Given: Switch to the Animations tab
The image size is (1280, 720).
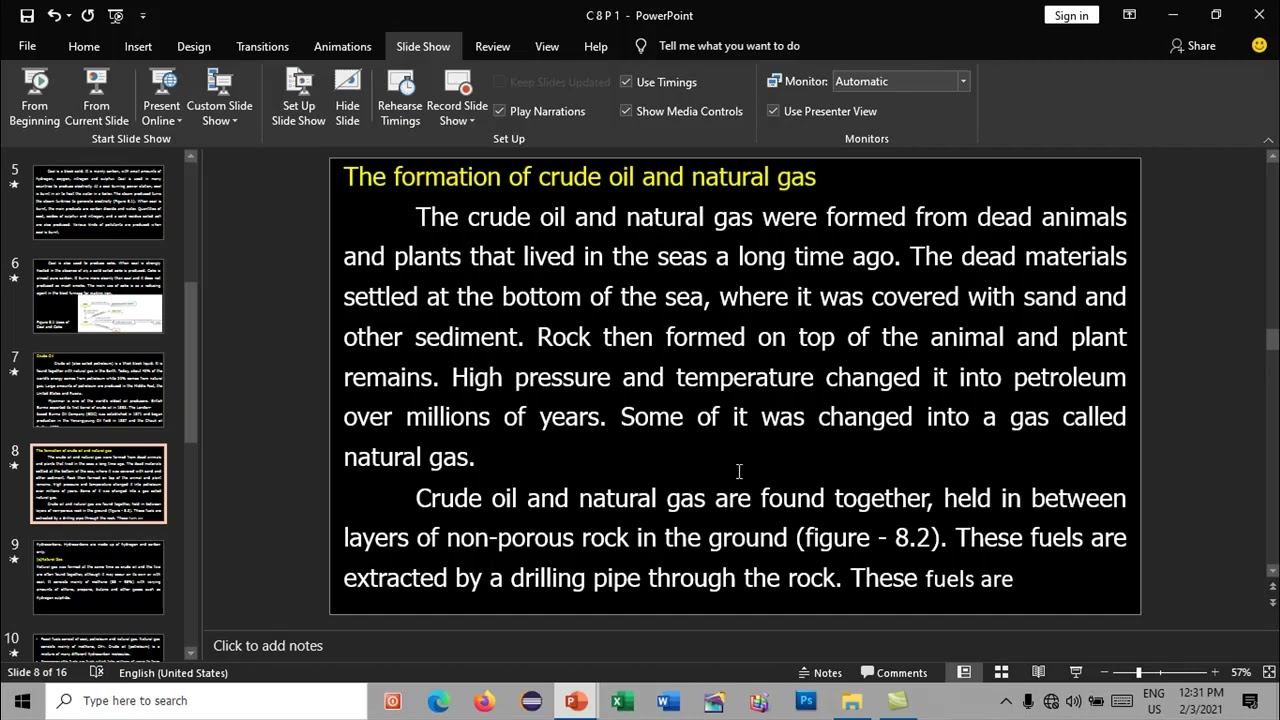Looking at the screenshot, I should click(342, 46).
